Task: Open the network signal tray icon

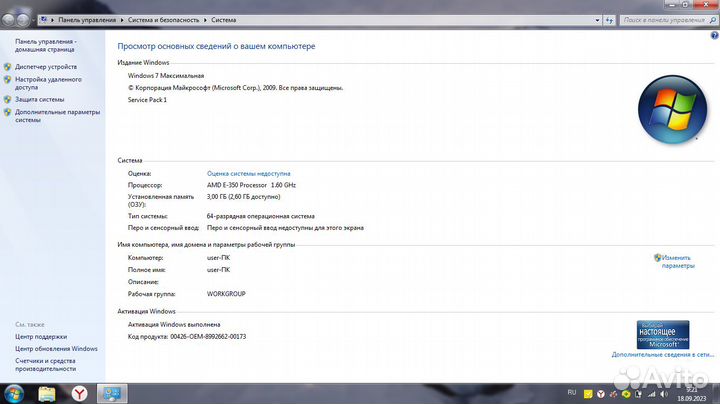Action: coord(652,394)
